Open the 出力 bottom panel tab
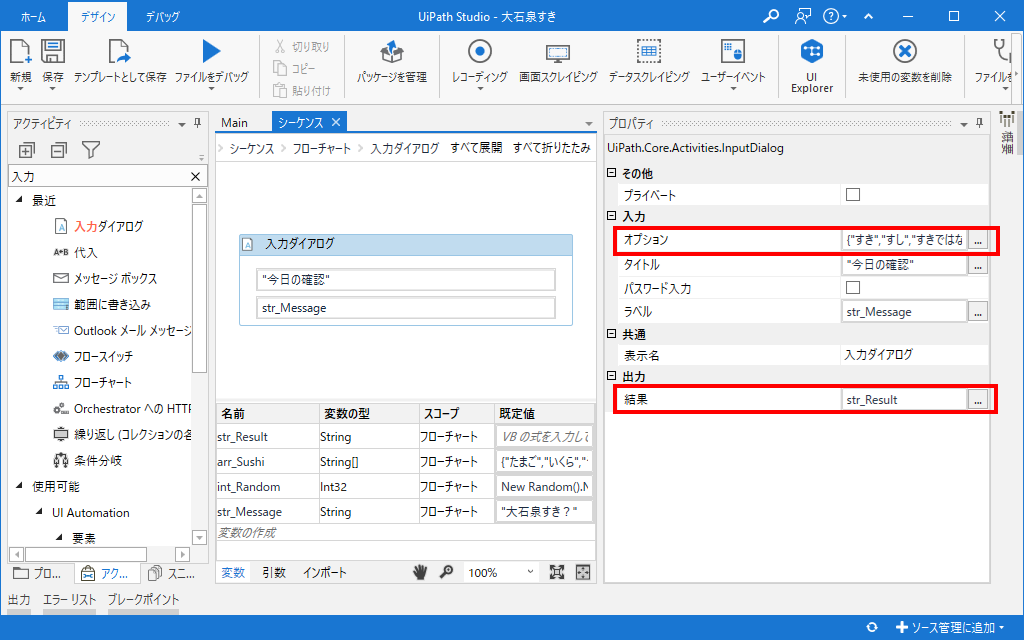1024x640 pixels. point(19,600)
